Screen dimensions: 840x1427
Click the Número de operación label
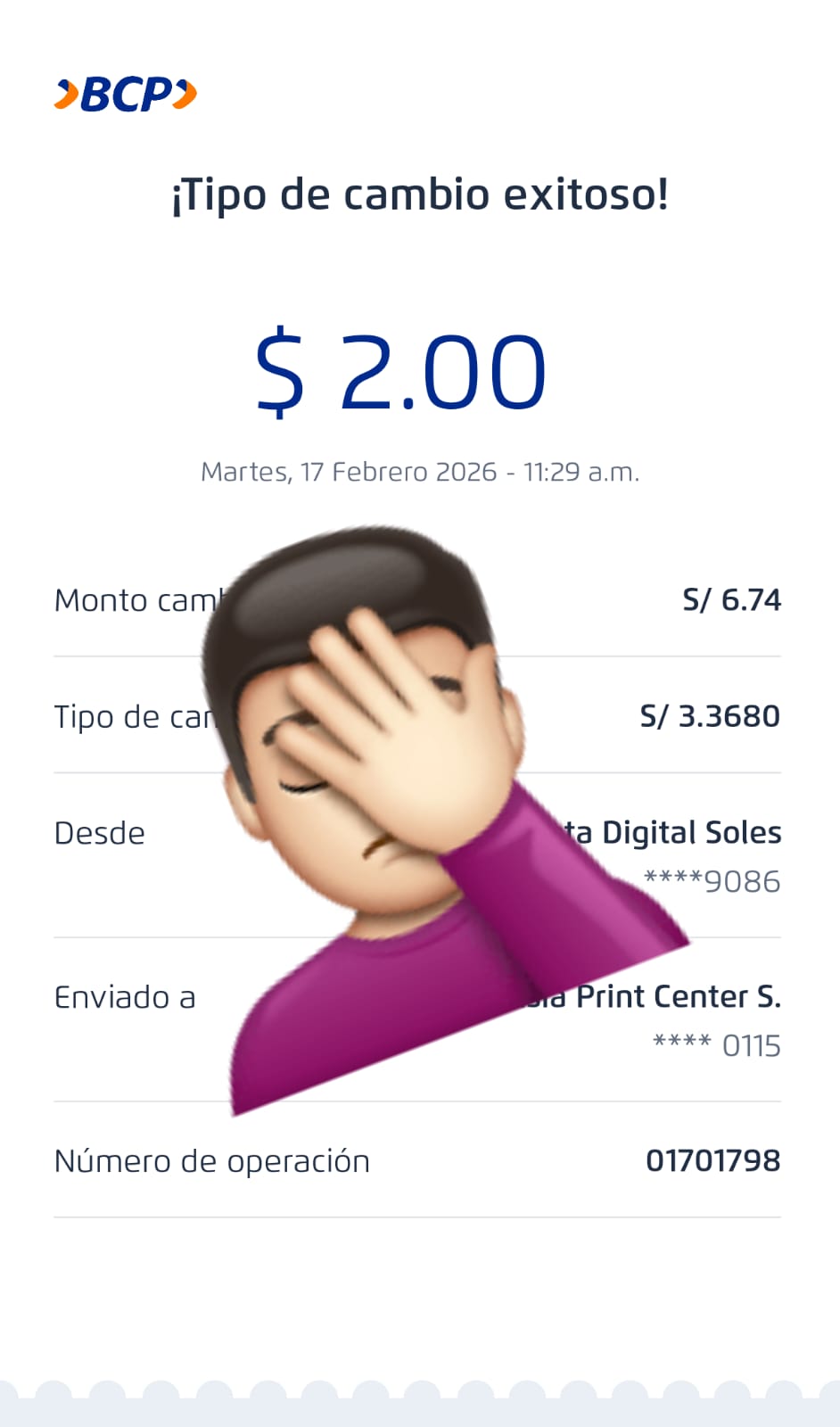pyautogui.click(x=212, y=1161)
